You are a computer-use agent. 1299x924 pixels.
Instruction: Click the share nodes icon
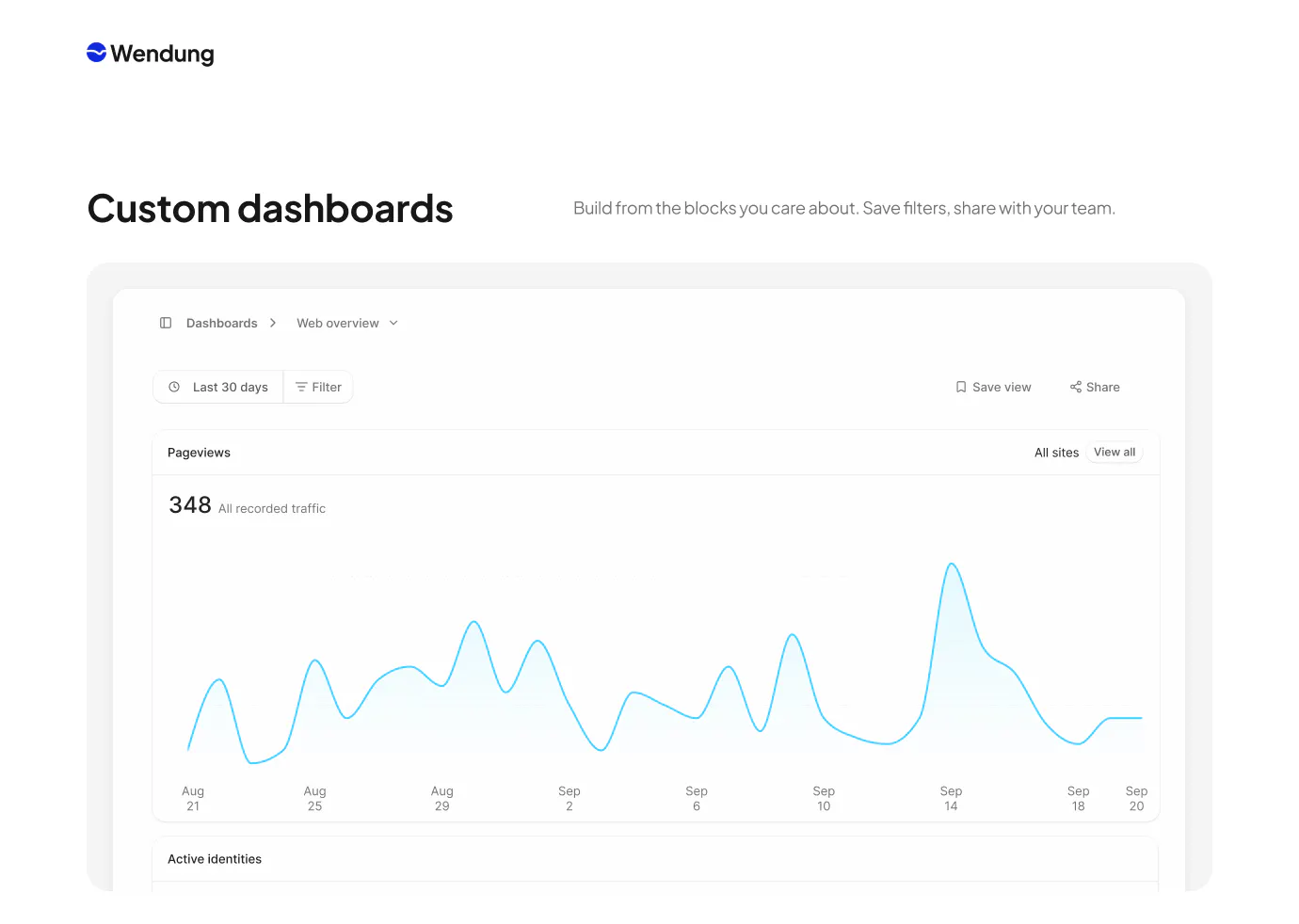click(1076, 387)
